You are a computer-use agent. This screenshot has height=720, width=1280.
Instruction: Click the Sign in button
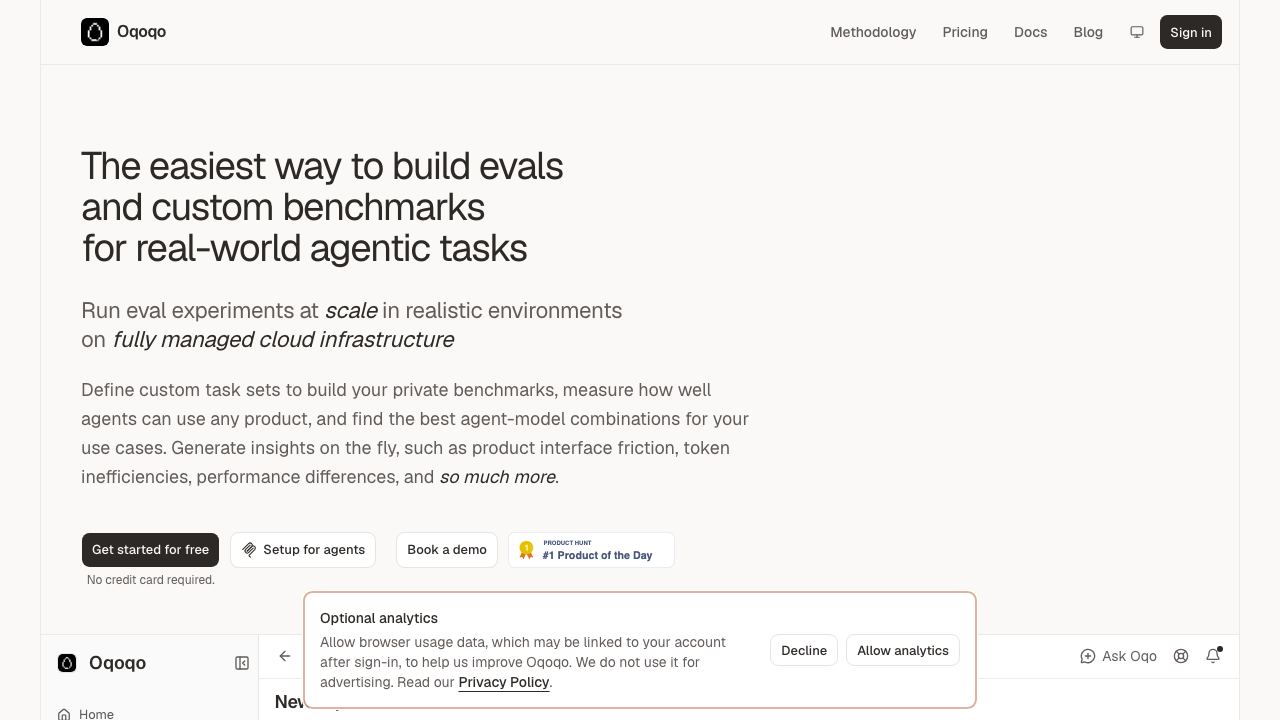coord(1191,32)
